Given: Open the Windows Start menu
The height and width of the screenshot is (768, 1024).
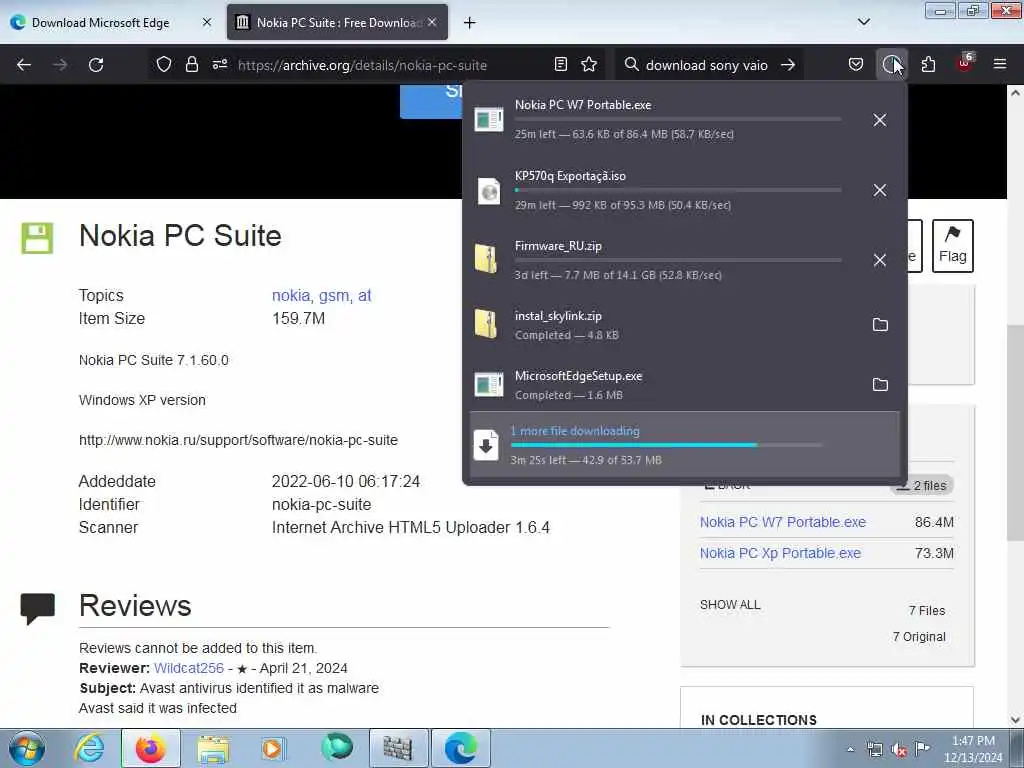Looking at the screenshot, I should [x=27, y=748].
